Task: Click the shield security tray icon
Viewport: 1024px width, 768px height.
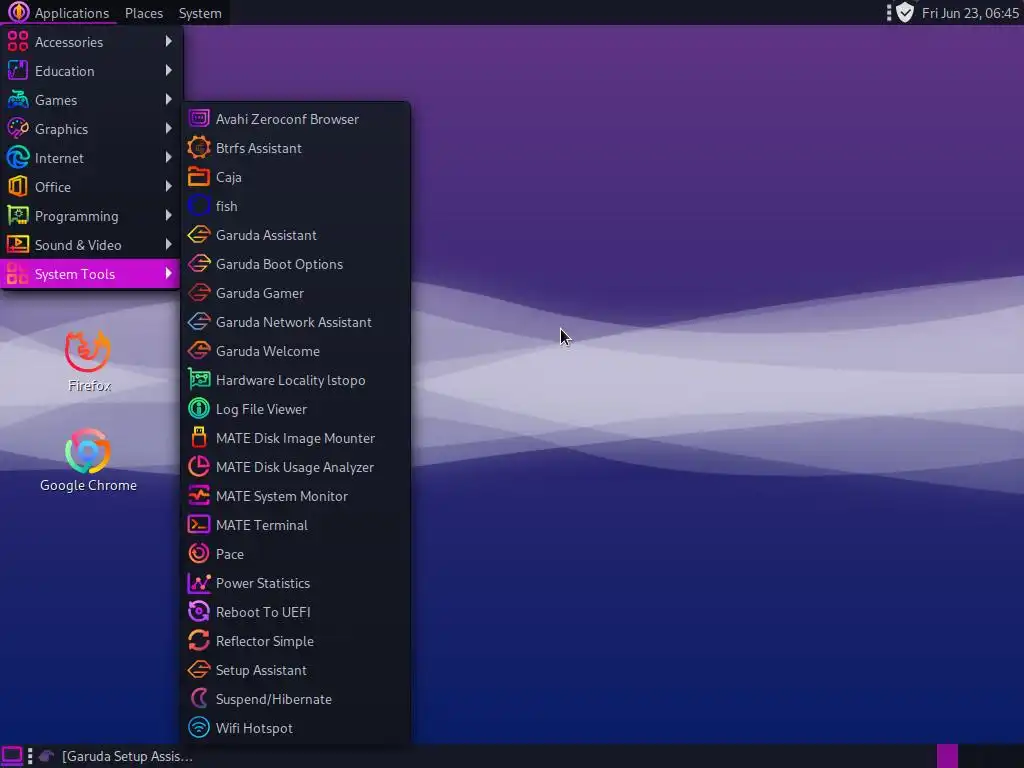Action: [904, 12]
